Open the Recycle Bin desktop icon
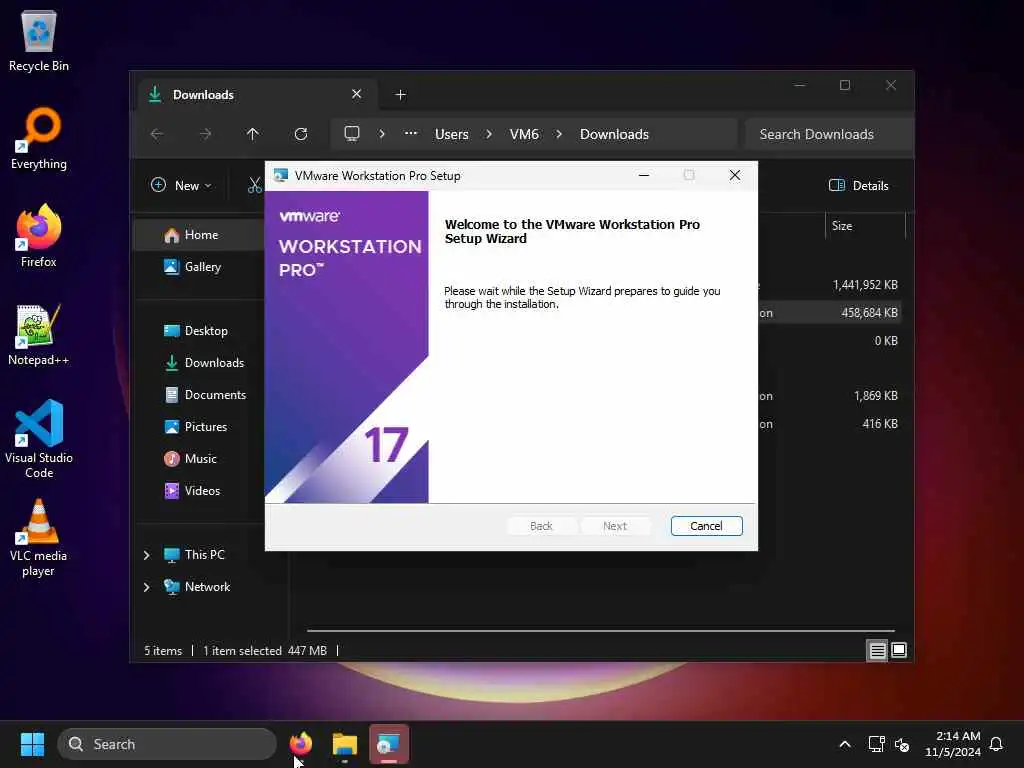Screen dimensions: 1024x768 pos(39,41)
